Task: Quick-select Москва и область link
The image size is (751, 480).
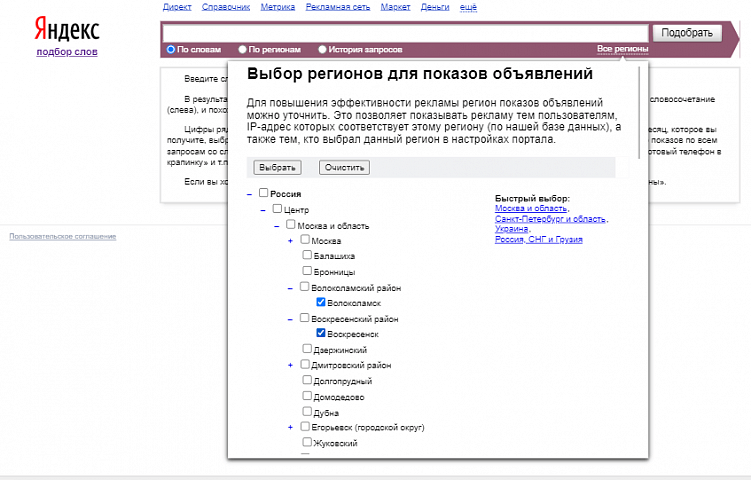Action: (531, 208)
